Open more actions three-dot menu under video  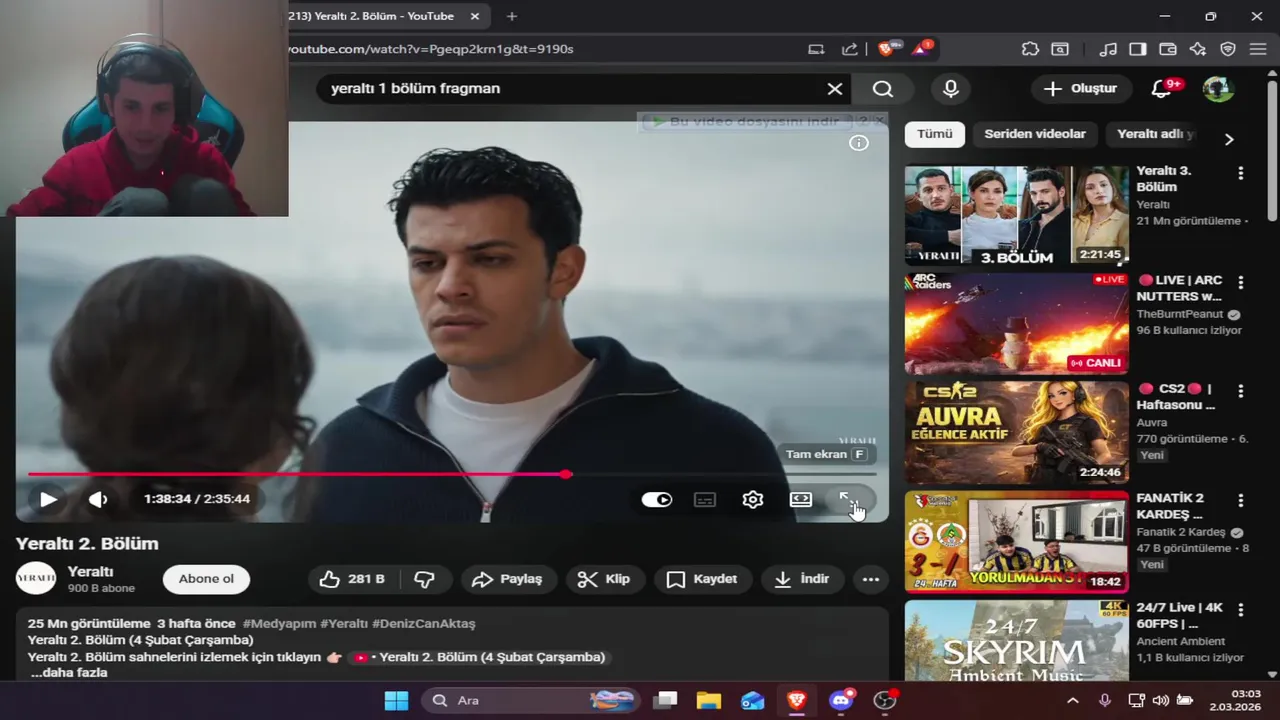pos(871,579)
